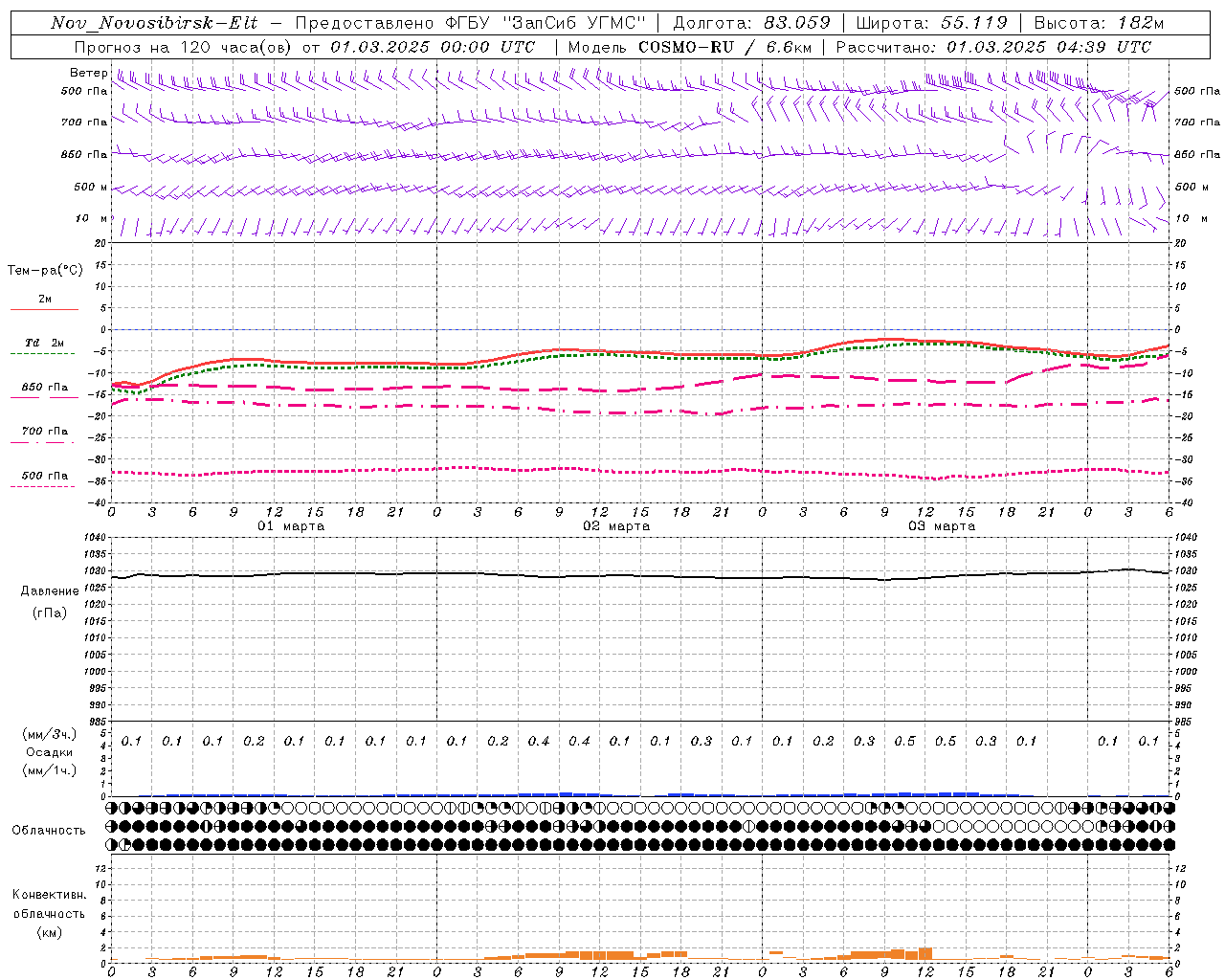
Task: Click the "(гПа)" unit under Давление
Action: click(x=50, y=612)
